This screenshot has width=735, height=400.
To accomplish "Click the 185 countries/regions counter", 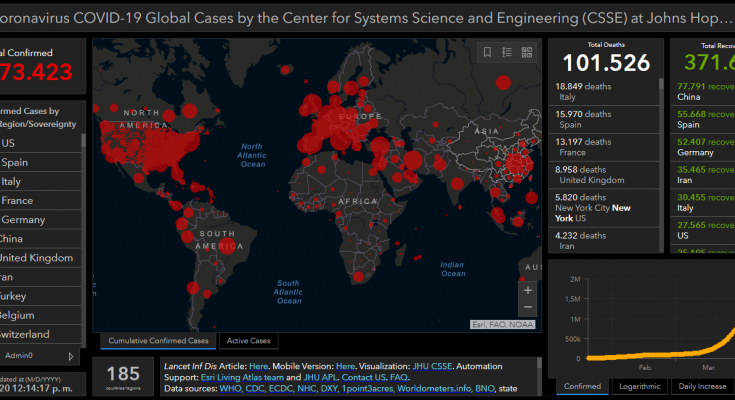I will (x=123, y=377).
